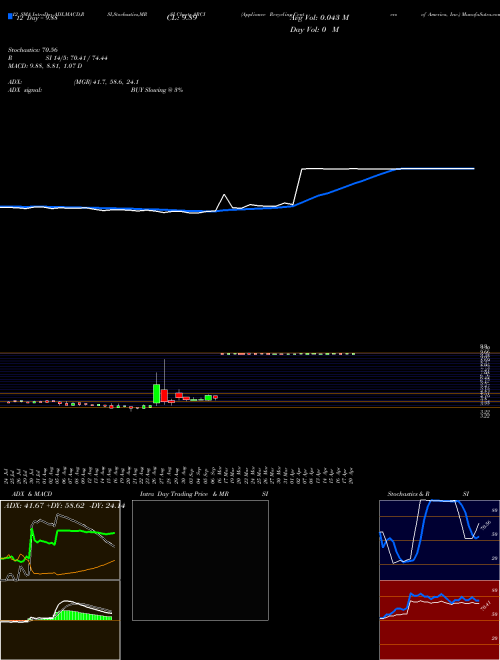The height and width of the screenshot is (660, 500).
Task: Click the Day Vol 0 M text
Action: coord(314,30)
